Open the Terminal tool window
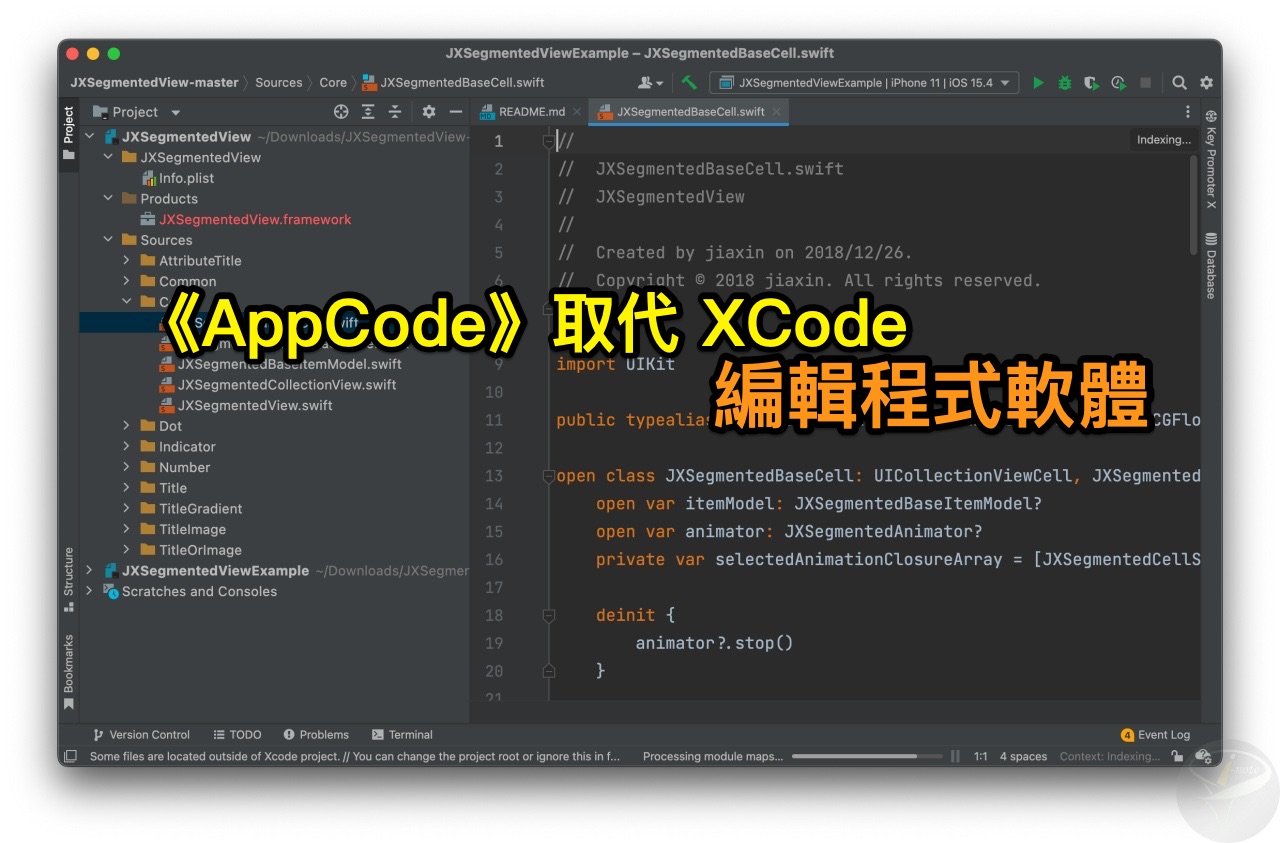This screenshot has height=843, width=1280. click(403, 734)
